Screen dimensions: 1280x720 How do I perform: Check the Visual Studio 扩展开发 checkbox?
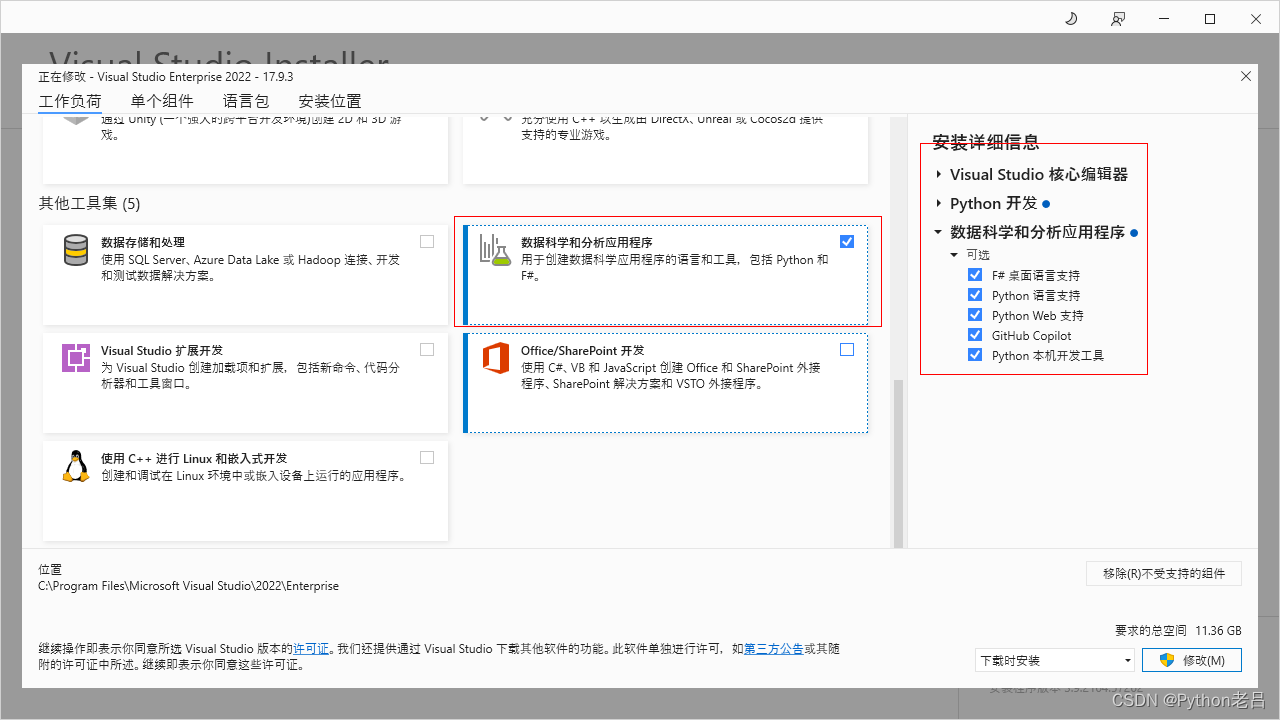click(427, 349)
